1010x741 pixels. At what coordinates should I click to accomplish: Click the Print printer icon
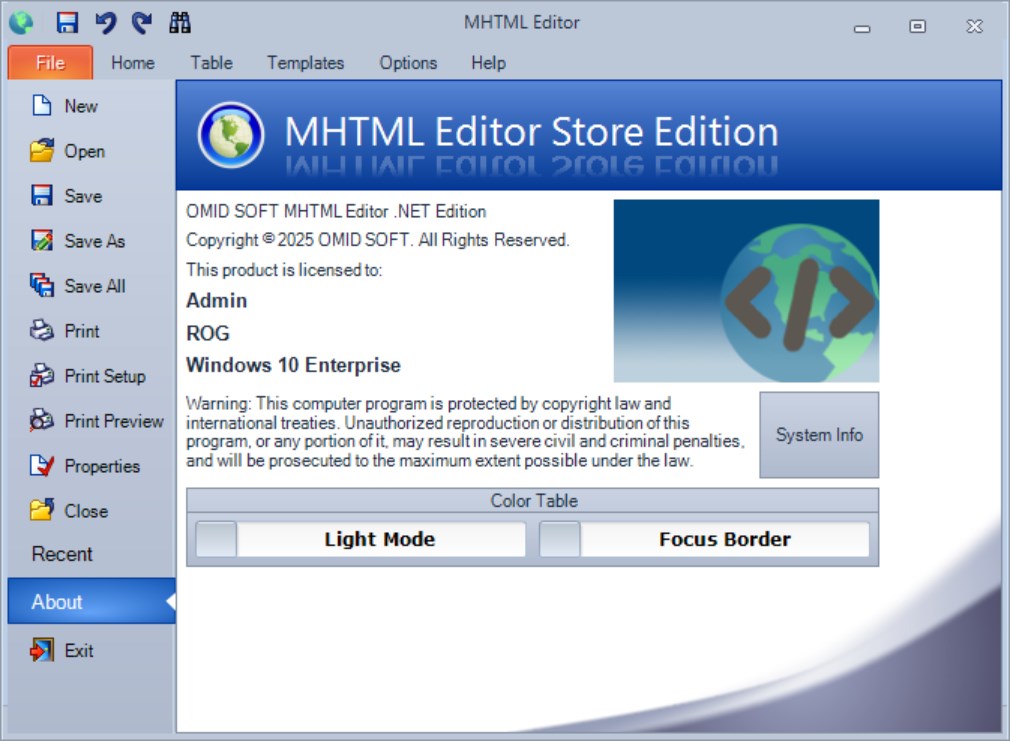coord(42,331)
